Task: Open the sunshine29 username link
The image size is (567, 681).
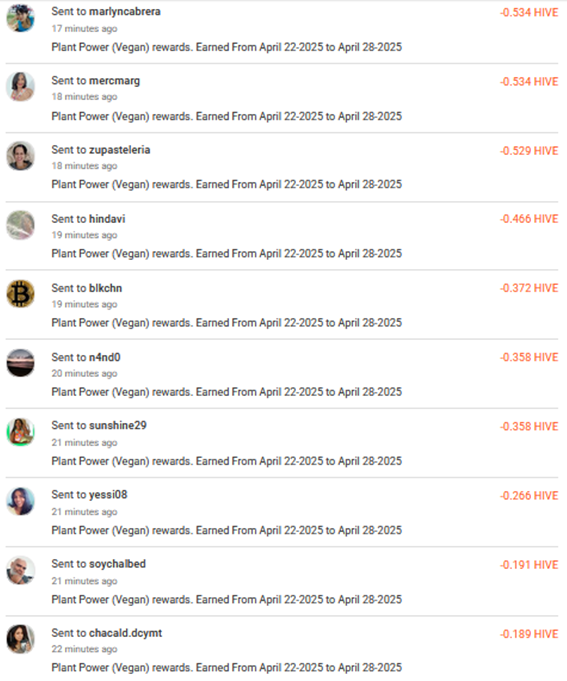Action: [118, 426]
